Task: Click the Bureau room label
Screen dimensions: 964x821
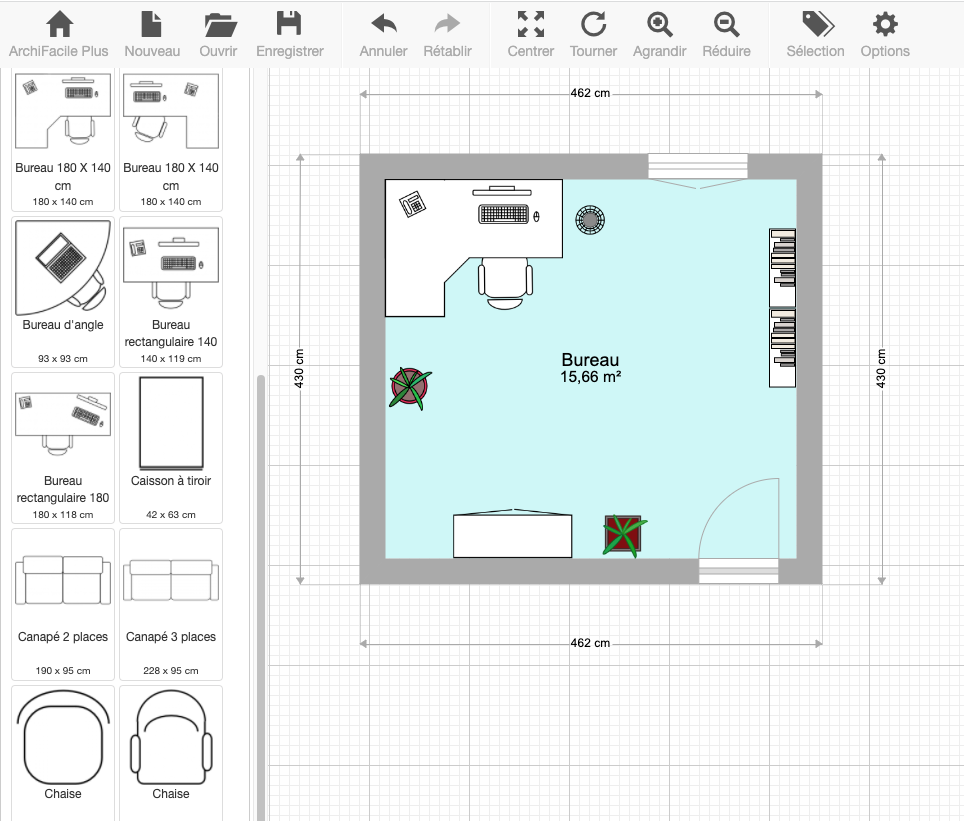Action: [x=590, y=360]
